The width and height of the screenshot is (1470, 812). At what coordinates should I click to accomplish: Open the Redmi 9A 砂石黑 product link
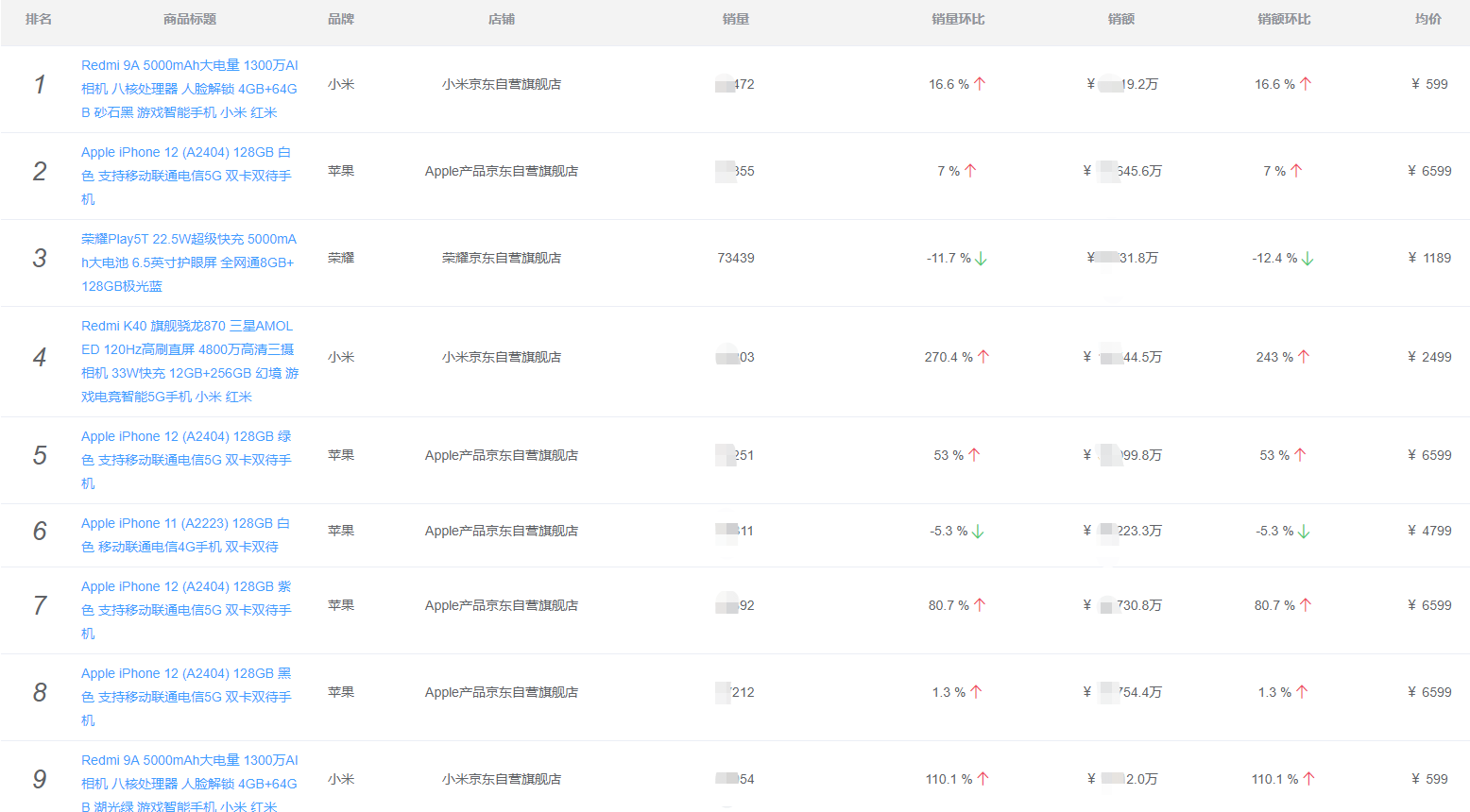(190, 89)
